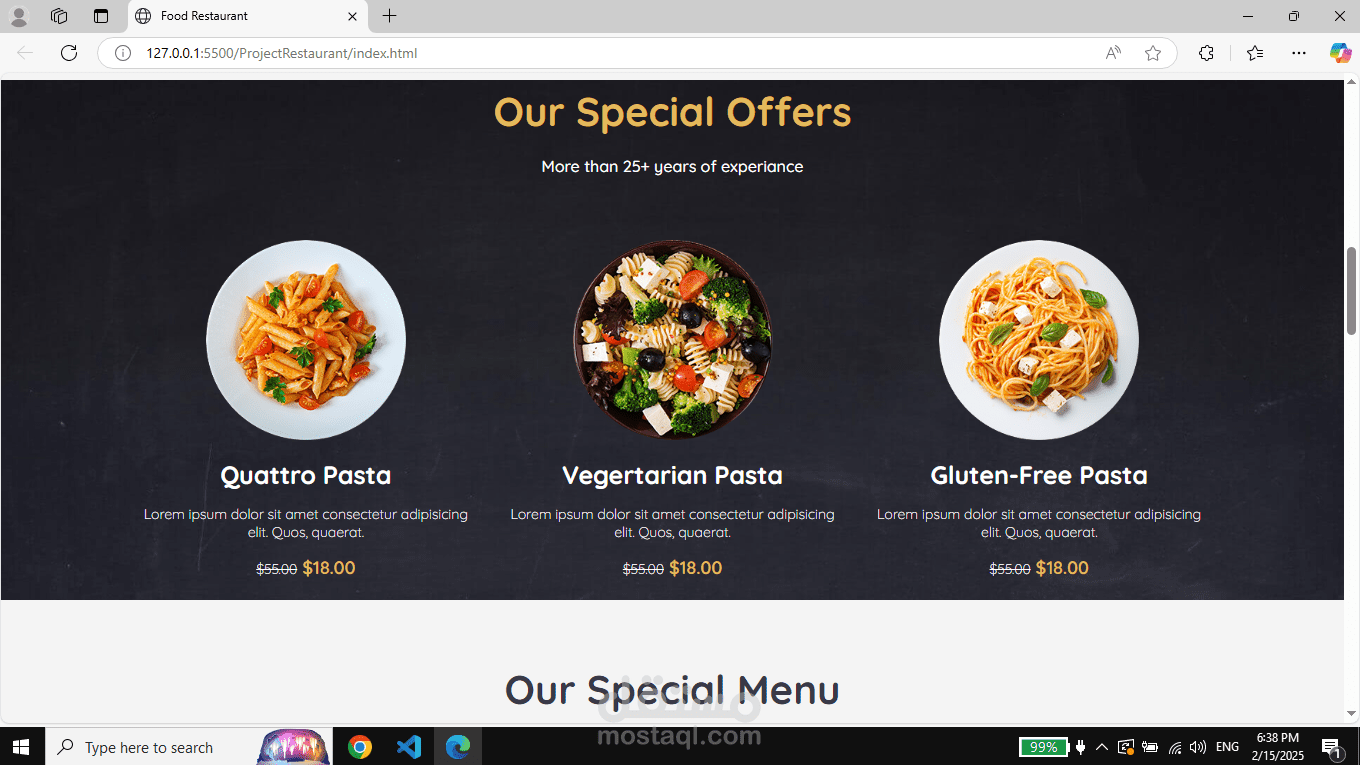Open Visual Studio Code from taskbar
1360x765 pixels.
coord(409,747)
